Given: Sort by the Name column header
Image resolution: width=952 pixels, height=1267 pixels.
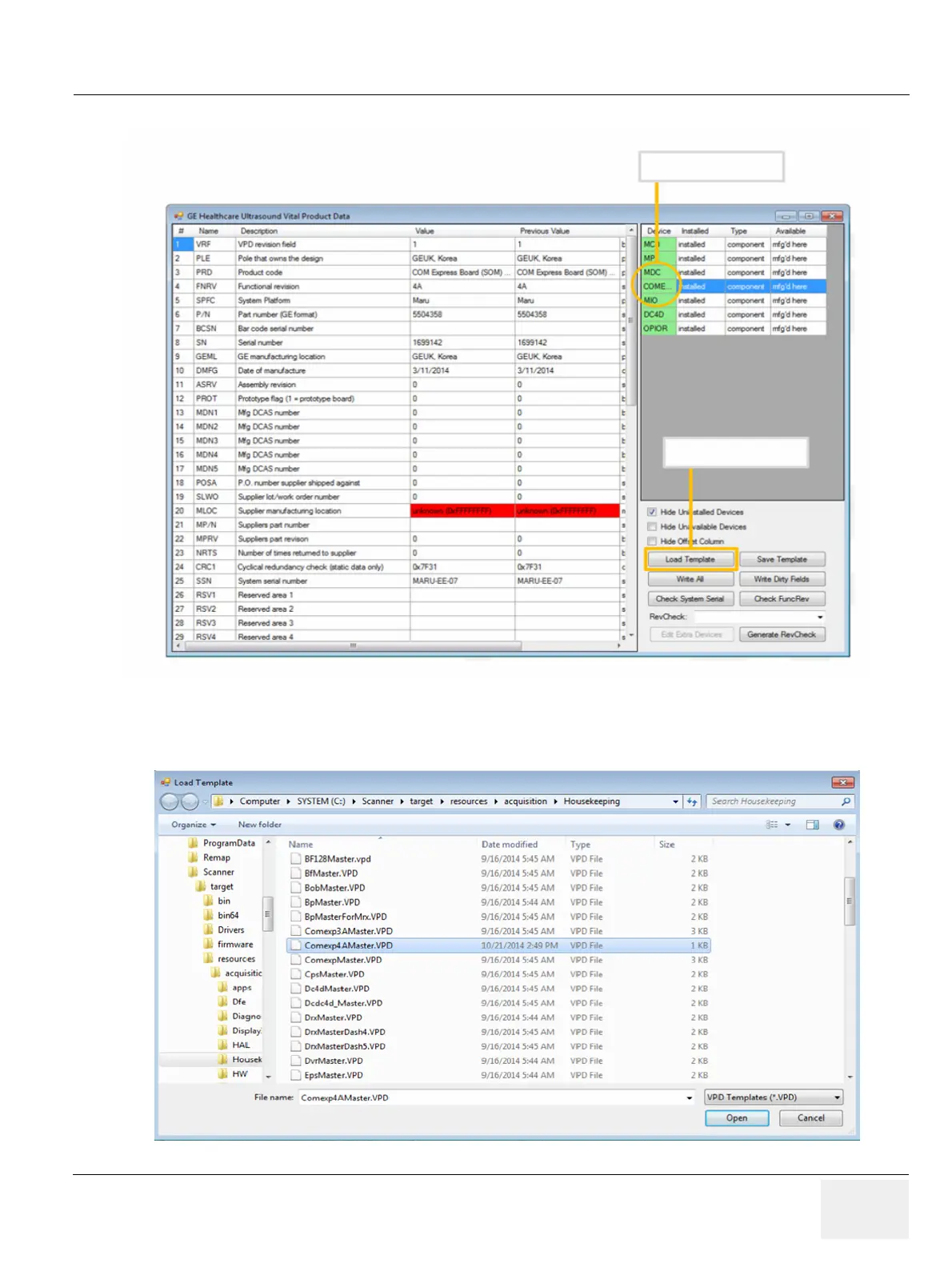Looking at the screenshot, I should click(x=301, y=845).
